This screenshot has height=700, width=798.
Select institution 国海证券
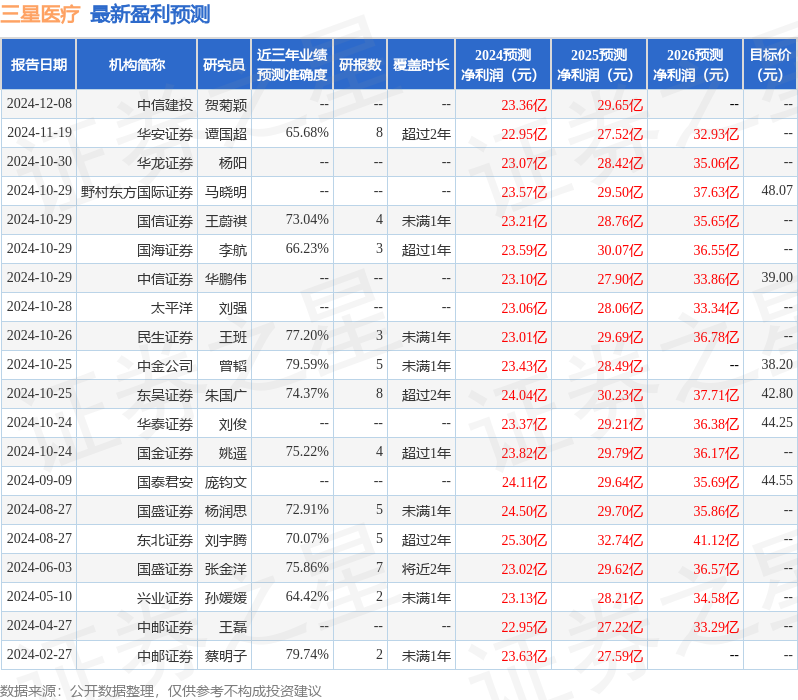tap(165, 250)
